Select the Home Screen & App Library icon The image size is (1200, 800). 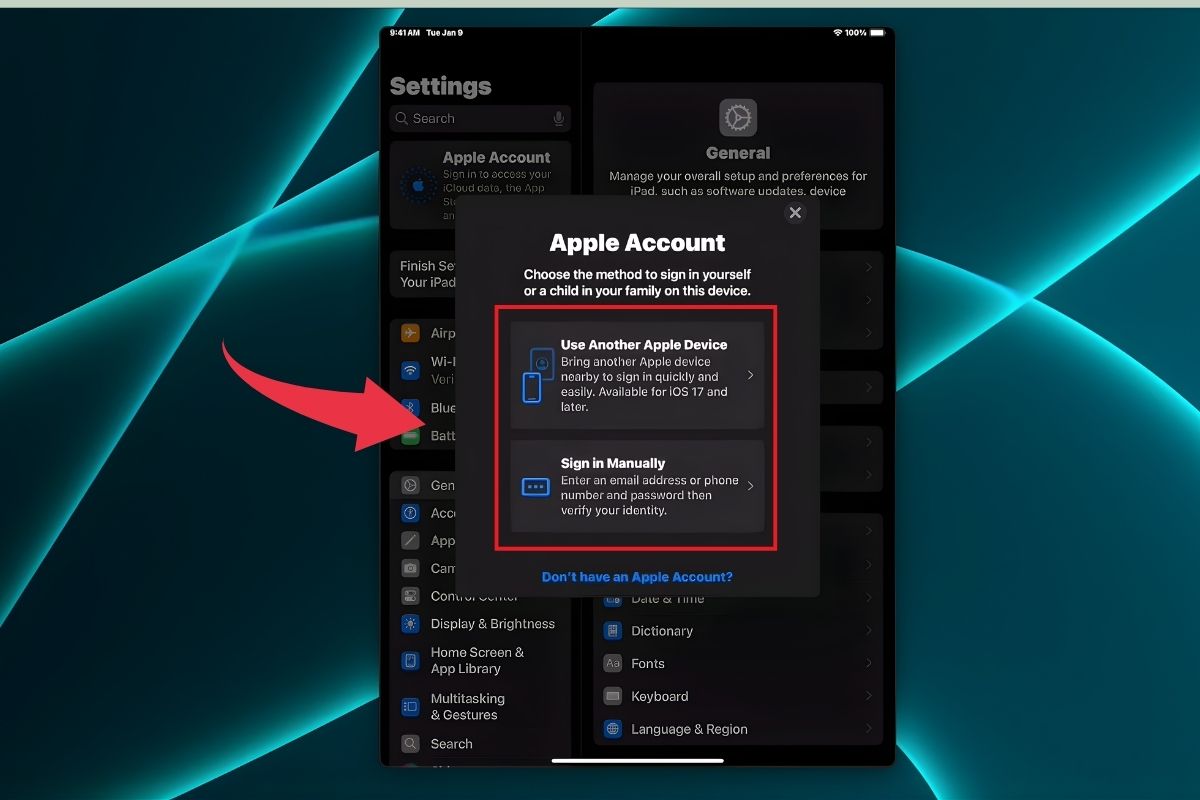410,661
